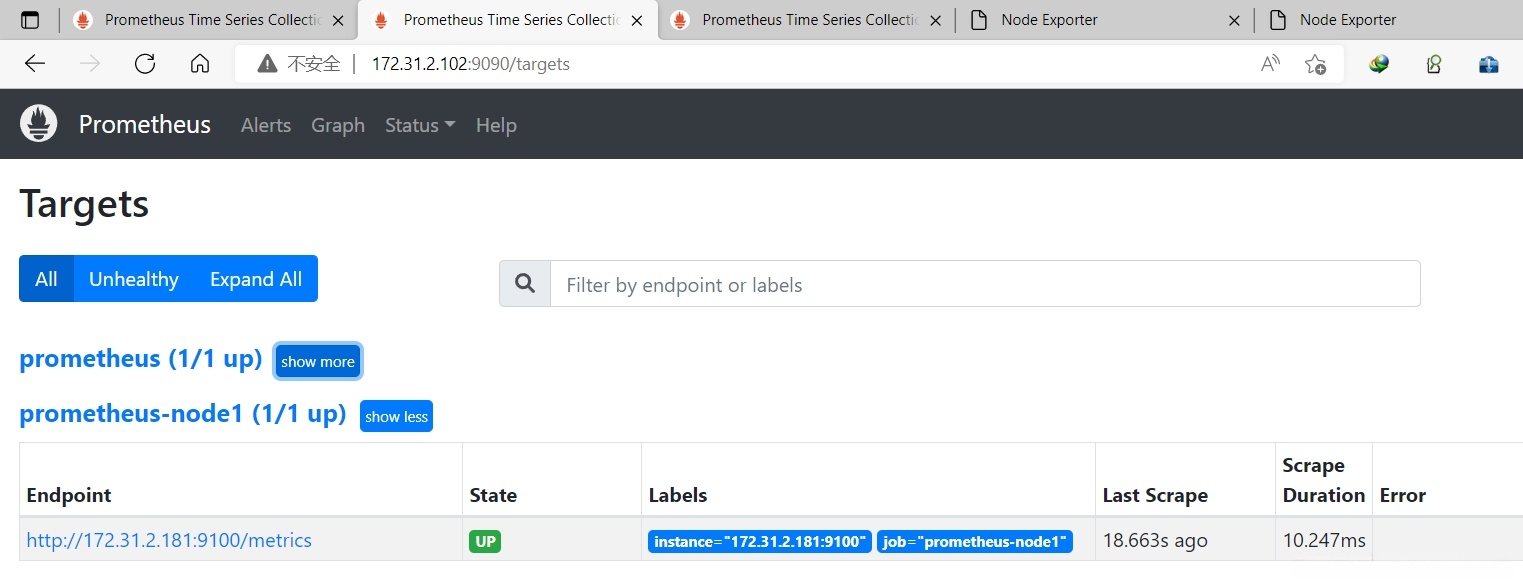Click the green extension icon in toolbar
1523x586 pixels.
pyautogui.click(x=1434, y=64)
